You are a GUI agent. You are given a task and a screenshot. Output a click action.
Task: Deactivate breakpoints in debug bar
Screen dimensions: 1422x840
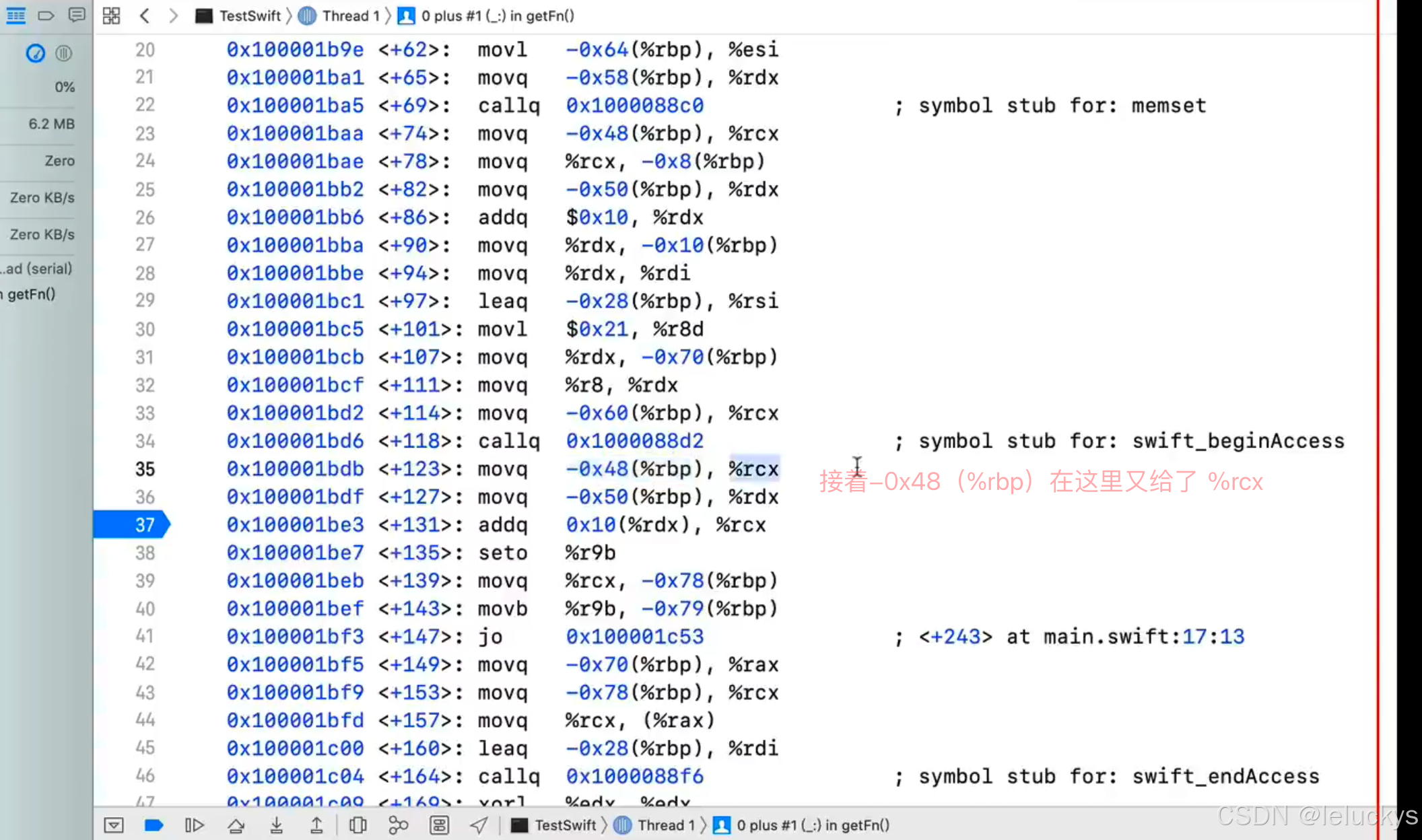(154, 825)
